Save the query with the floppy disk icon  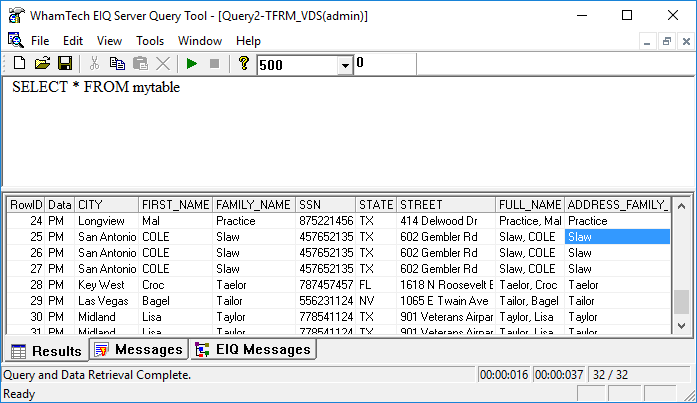coord(64,63)
